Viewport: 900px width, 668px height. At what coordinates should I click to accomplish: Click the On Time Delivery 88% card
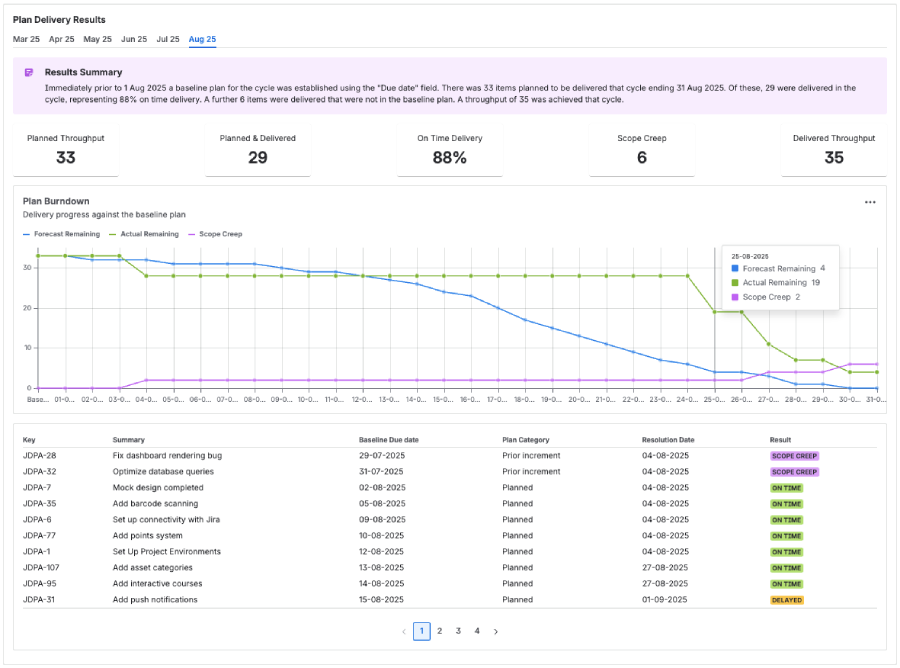click(449, 151)
